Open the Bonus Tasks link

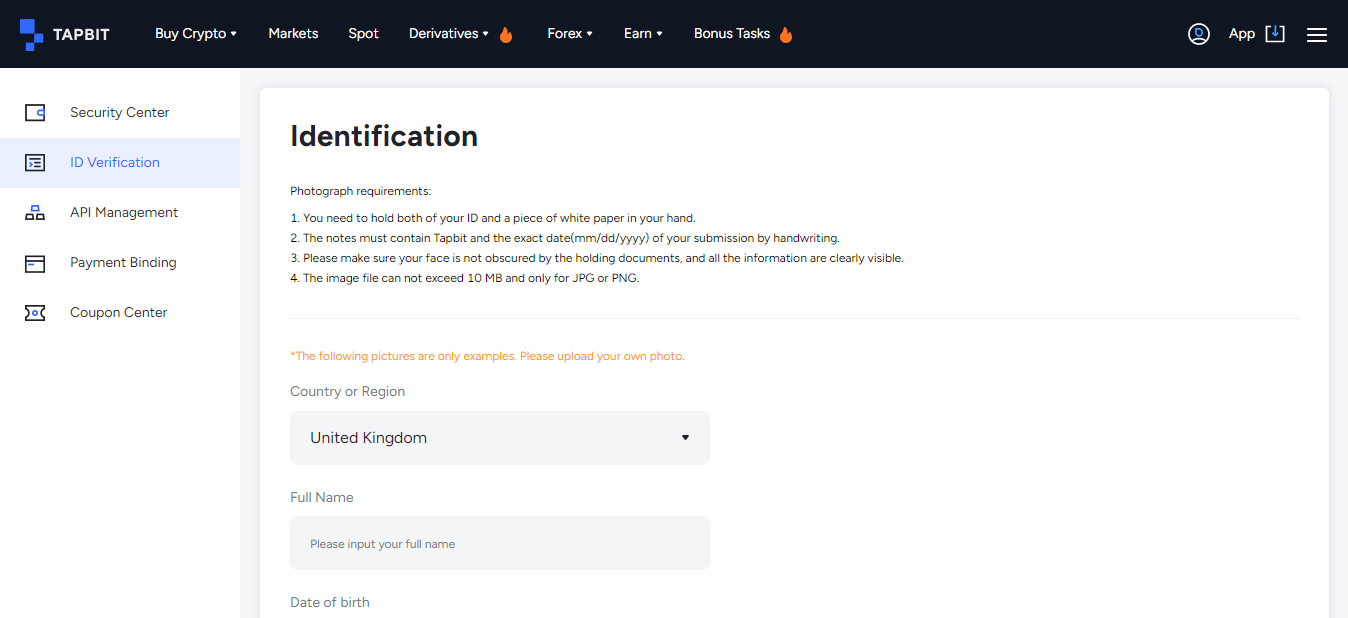click(x=732, y=34)
